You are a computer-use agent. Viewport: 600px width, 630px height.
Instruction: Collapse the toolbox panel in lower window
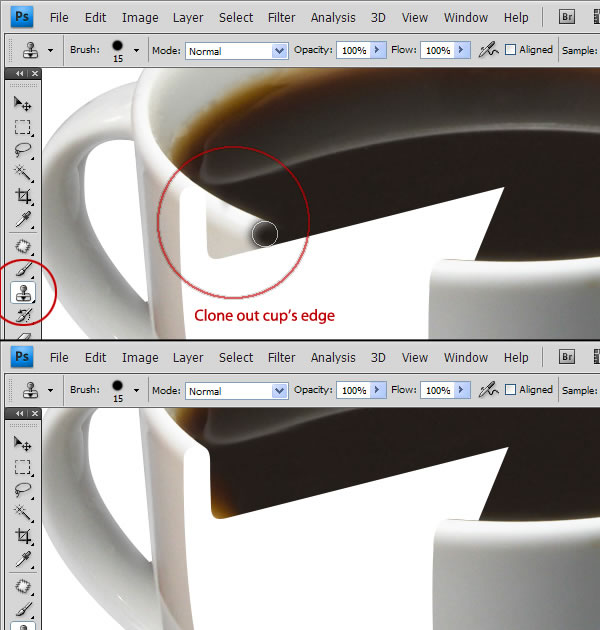(x=19, y=413)
